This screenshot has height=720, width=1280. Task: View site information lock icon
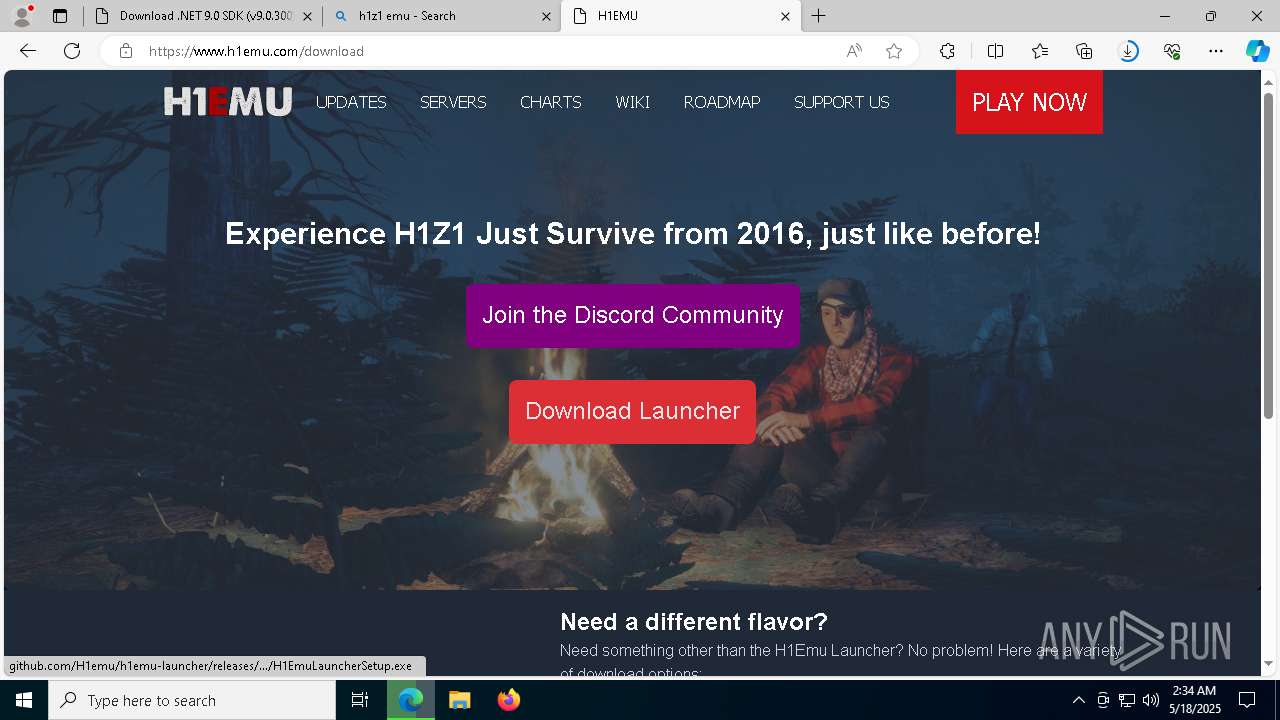[x=126, y=51]
